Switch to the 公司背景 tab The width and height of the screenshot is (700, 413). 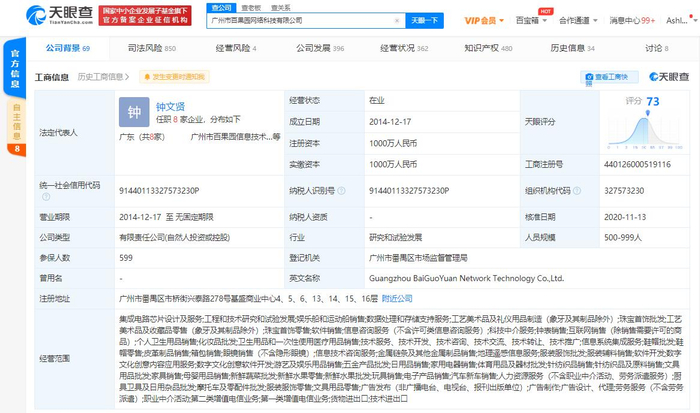point(67,48)
